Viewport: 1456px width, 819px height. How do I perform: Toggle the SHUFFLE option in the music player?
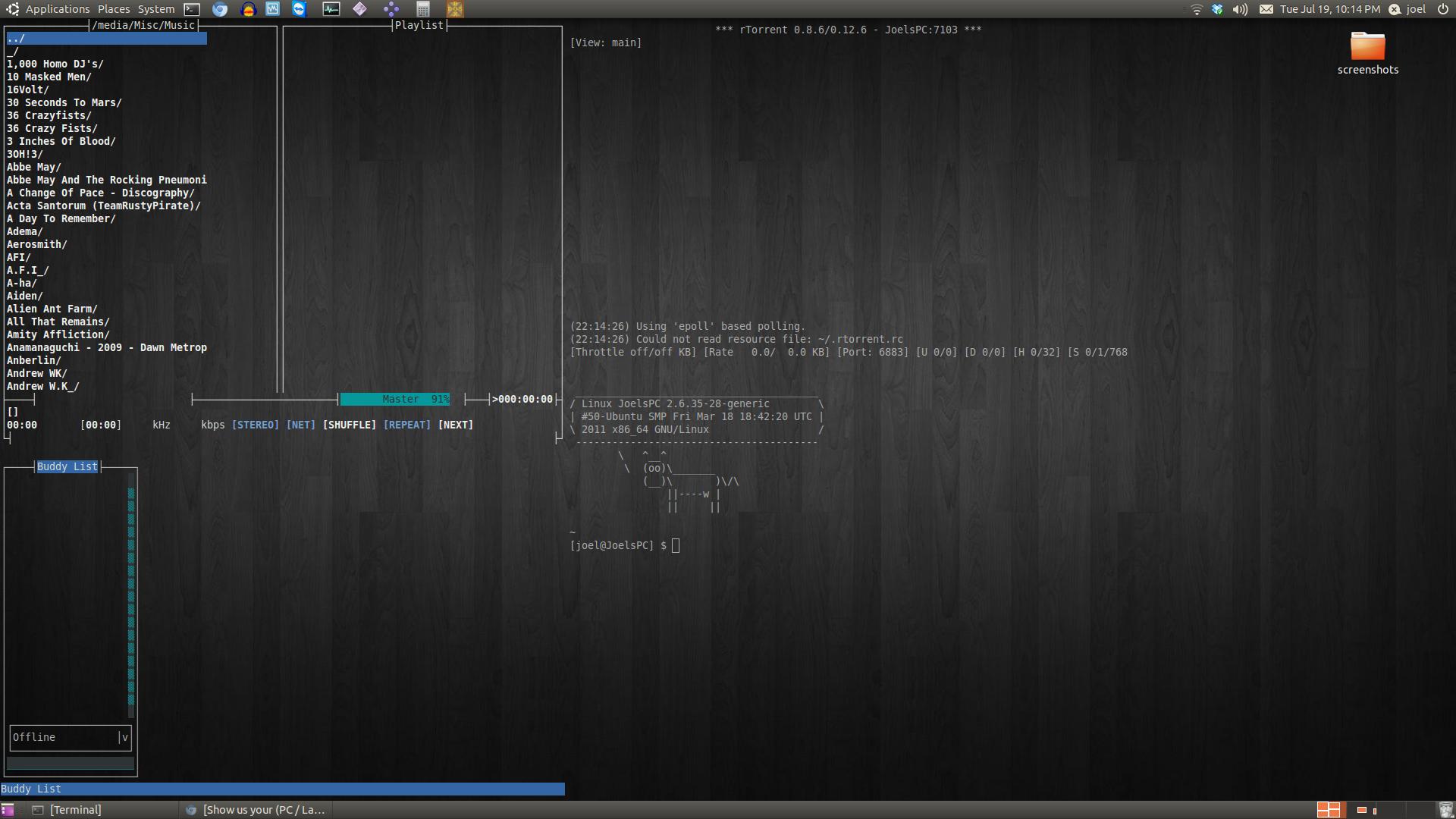pyautogui.click(x=350, y=425)
